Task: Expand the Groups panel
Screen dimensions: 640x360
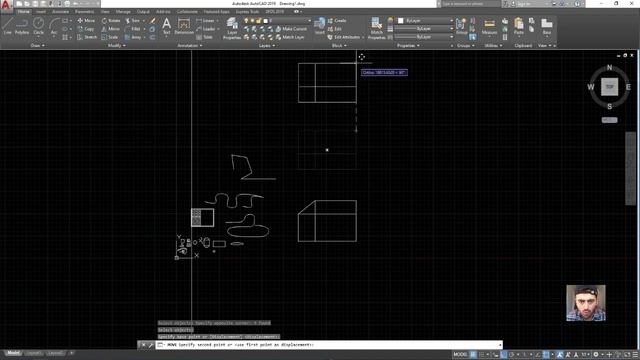Action: (466, 46)
